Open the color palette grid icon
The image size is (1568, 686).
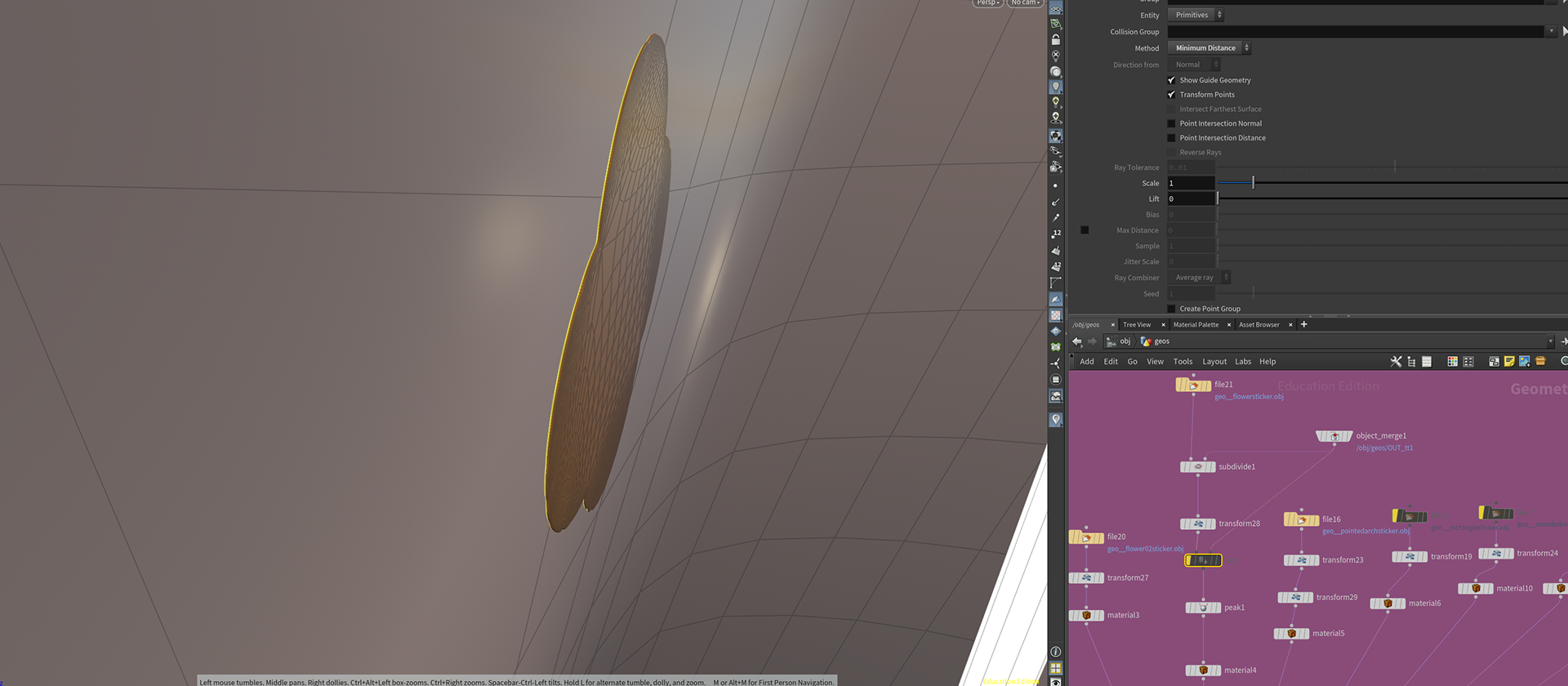click(x=1452, y=362)
